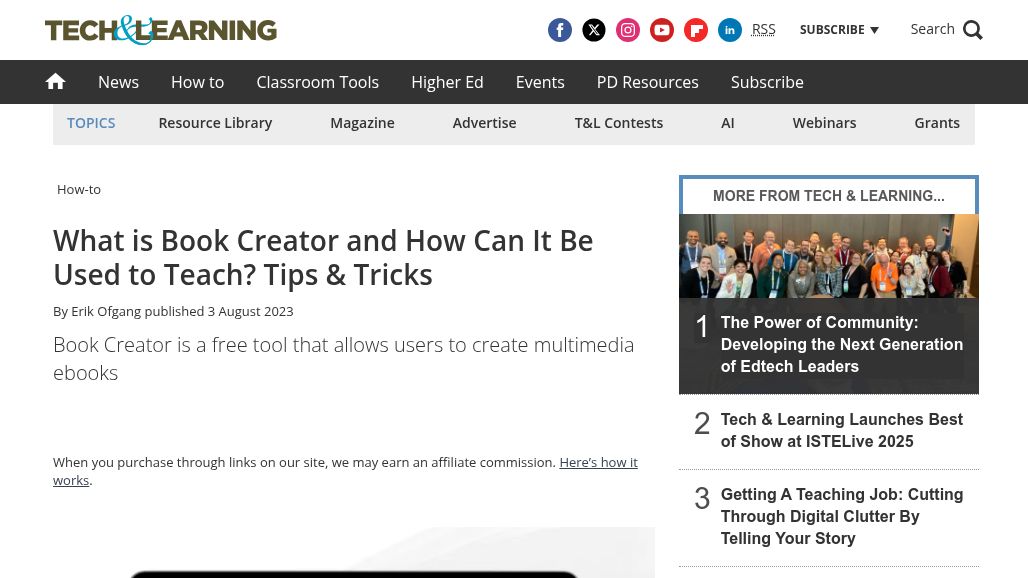The height and width of the screenshot is (578, 1028).
Task: Open the Advertise topic link
Action: (x=484, y=123)
